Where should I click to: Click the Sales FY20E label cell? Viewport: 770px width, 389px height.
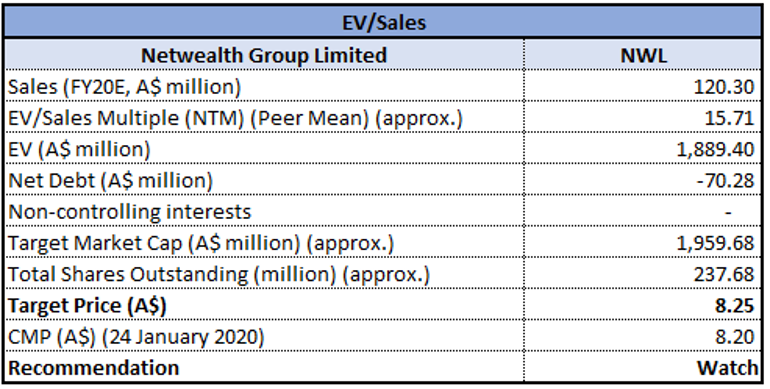click(264, 86)
